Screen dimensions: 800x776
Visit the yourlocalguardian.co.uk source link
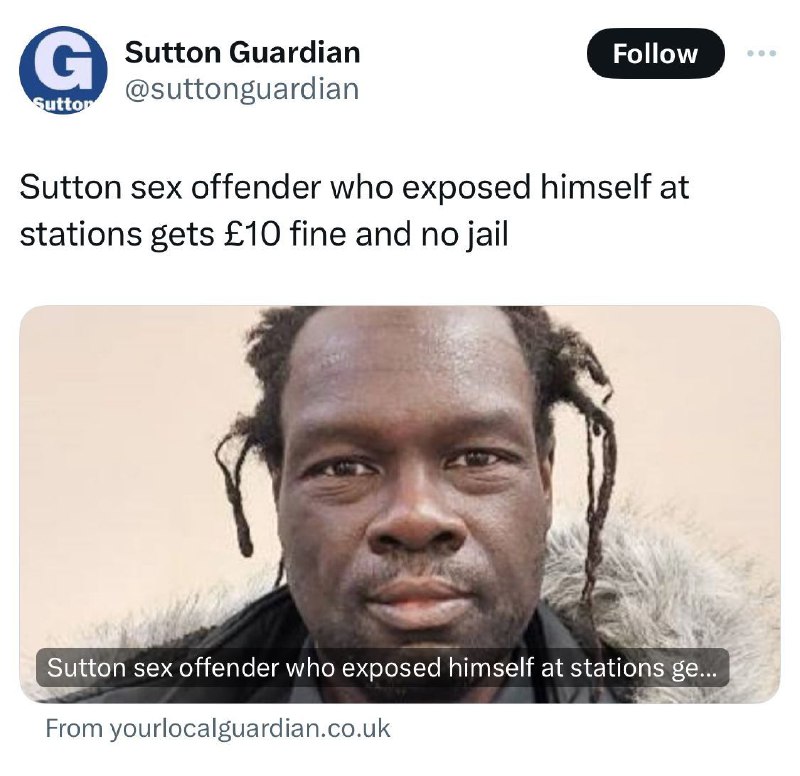pyautogui.click(x=218, y=728)
